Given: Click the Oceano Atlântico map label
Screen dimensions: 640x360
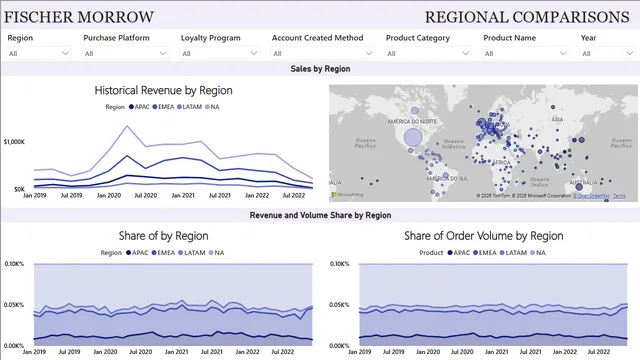Looking at the screenshot, I should 453,144.
